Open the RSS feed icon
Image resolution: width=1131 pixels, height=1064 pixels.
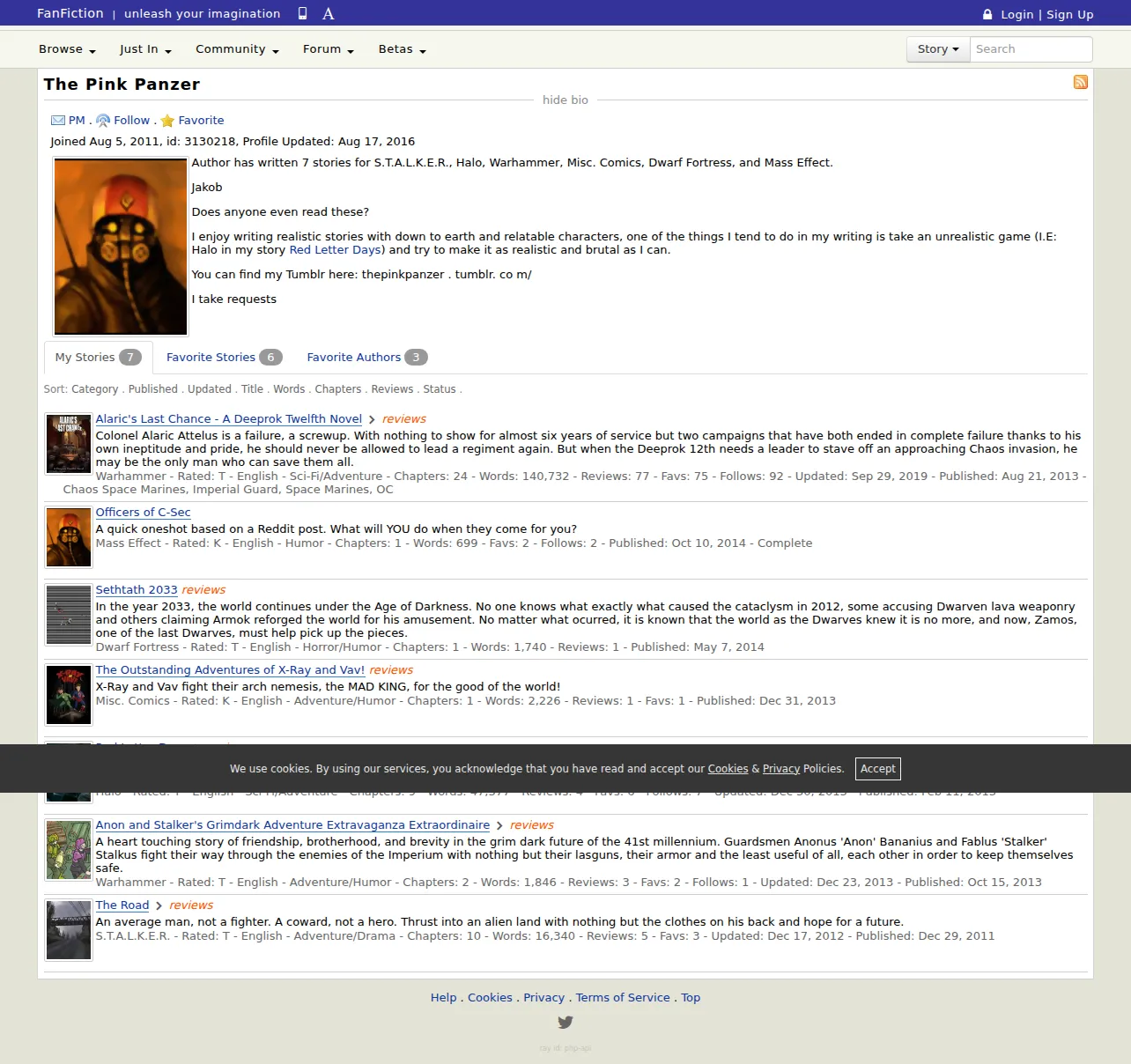point(1081,82)
